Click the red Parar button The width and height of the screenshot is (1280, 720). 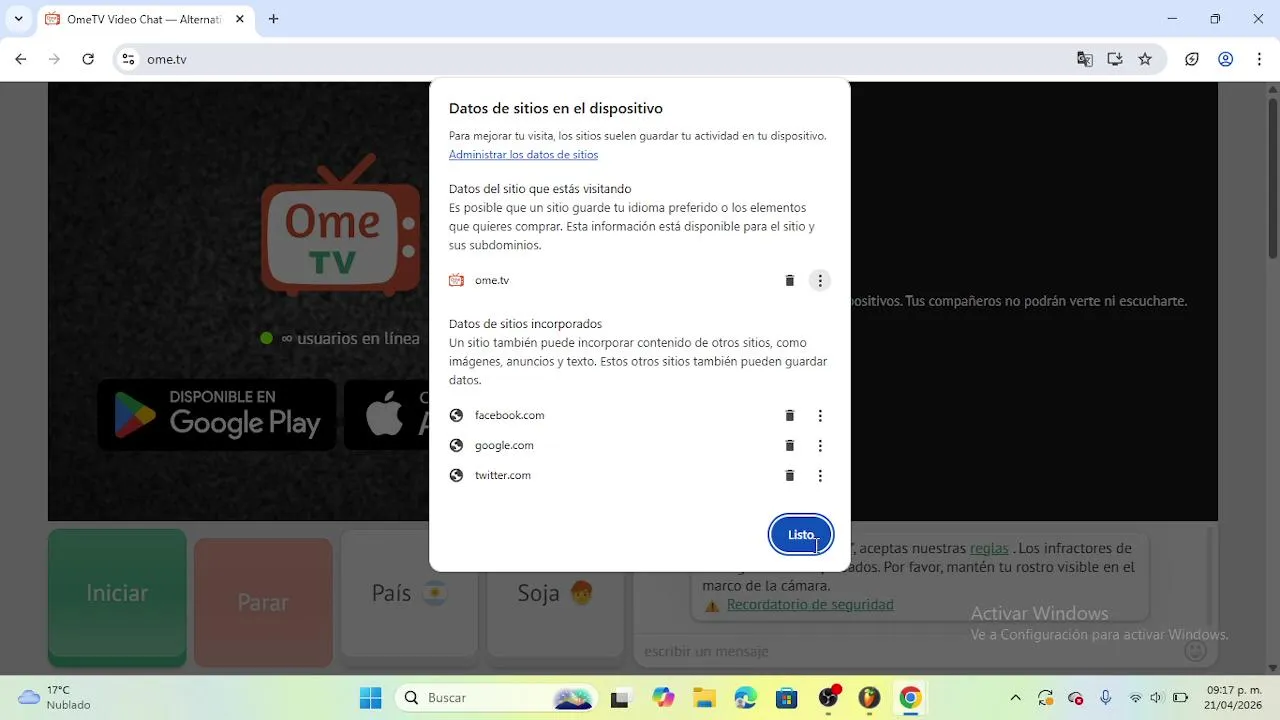(x=263, y=602)
